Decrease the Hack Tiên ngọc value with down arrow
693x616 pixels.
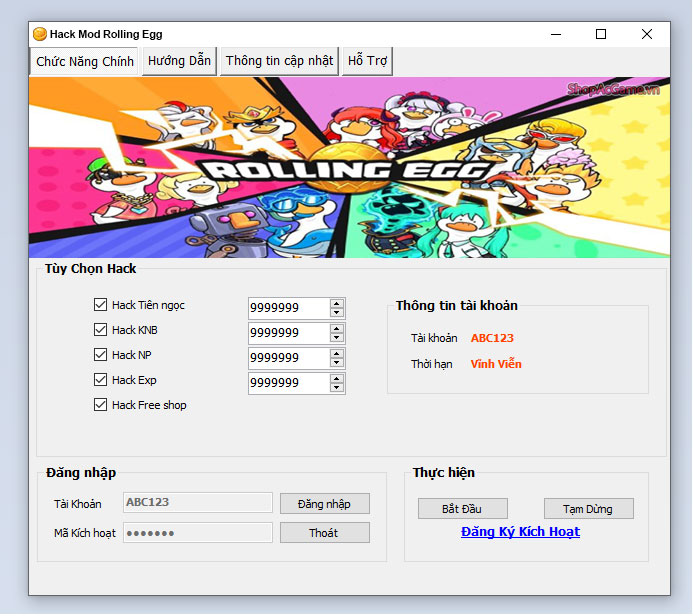pos(337,312)
